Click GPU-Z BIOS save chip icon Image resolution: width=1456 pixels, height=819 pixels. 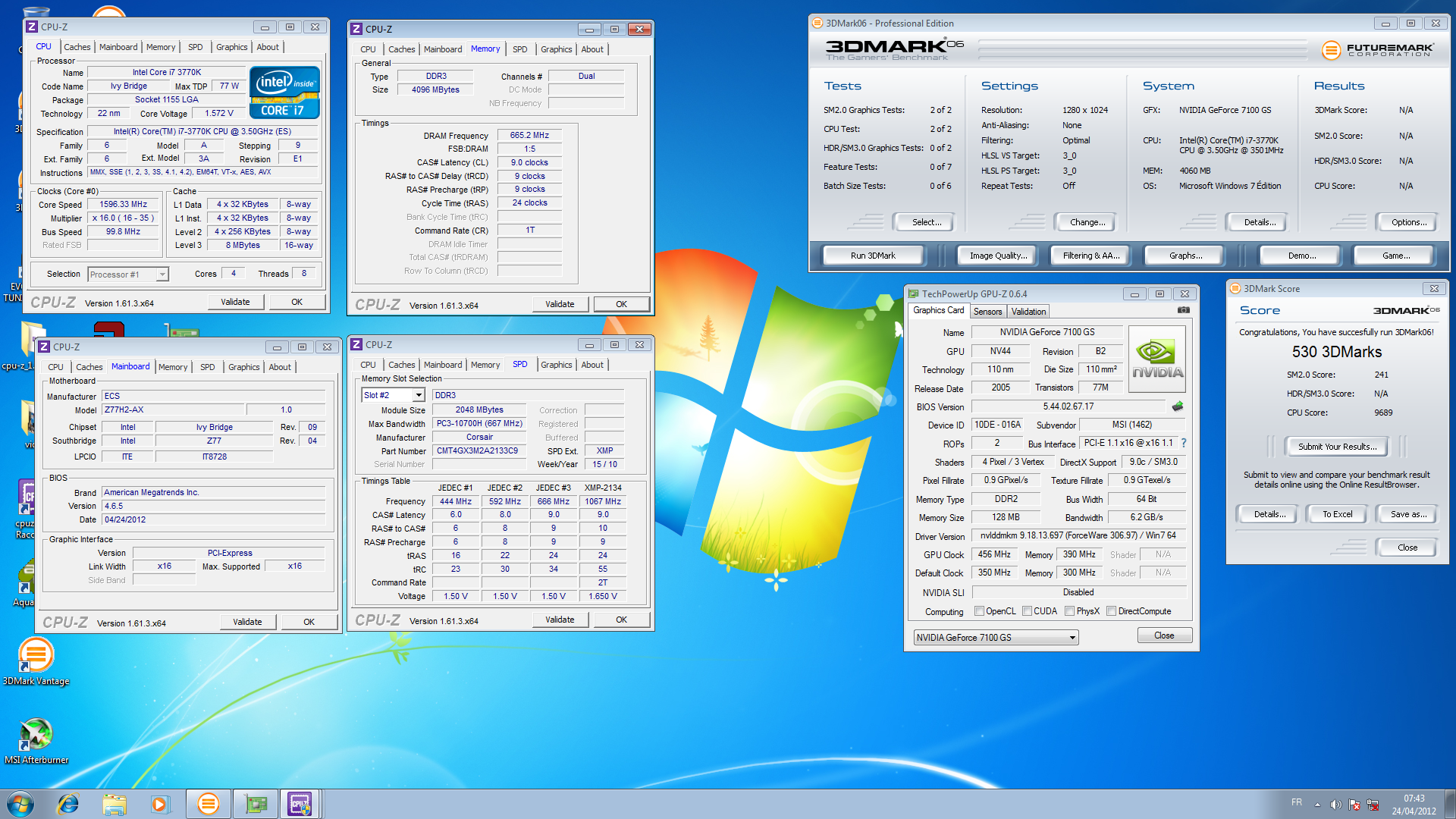[x=1178, y=406]
